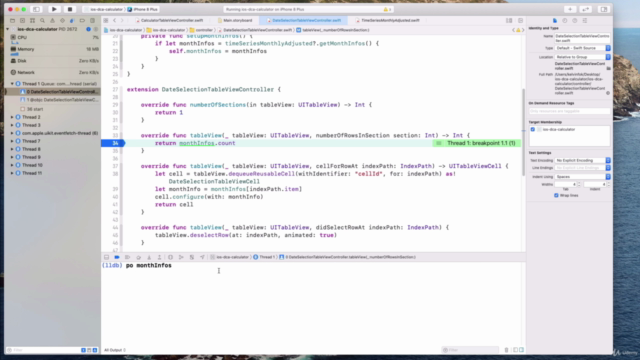Viewport: 640px width, 360px height.
Task: Hide the debug area toggle button
Action: click(107, 257)
